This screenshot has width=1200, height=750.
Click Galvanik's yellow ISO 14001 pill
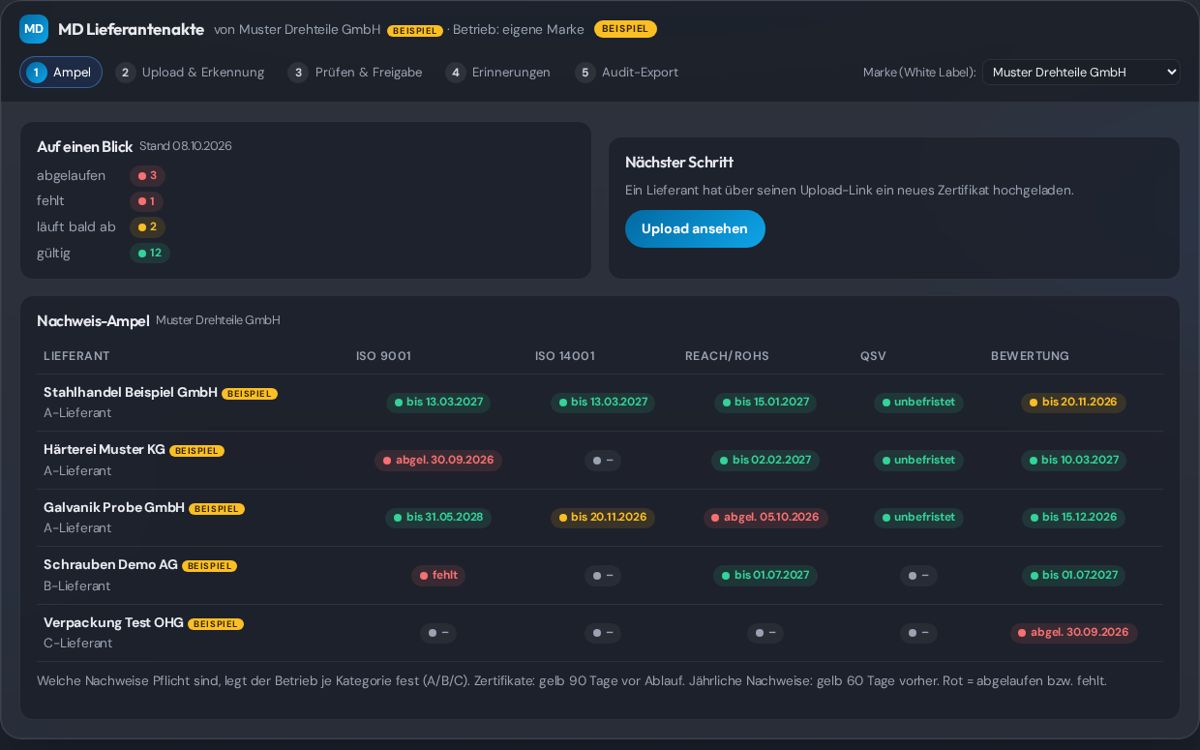pos(603,517)
